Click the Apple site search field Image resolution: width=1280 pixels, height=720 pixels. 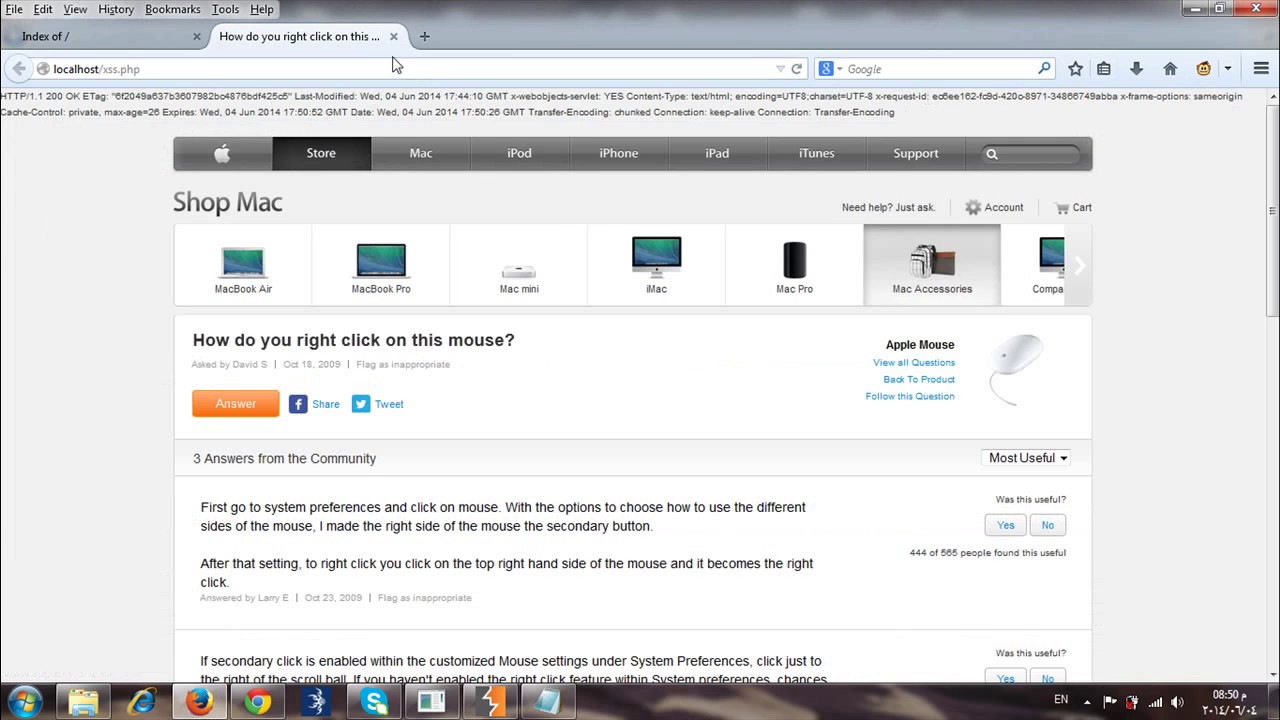tap(1031, 154)
